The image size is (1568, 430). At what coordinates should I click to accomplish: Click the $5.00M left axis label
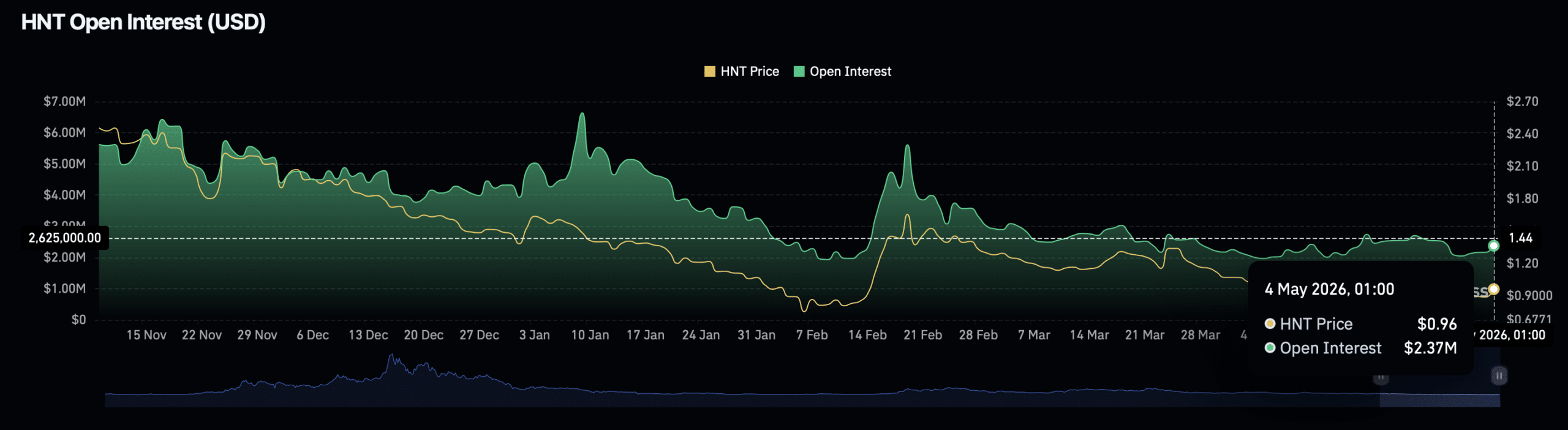click(64, 164)
